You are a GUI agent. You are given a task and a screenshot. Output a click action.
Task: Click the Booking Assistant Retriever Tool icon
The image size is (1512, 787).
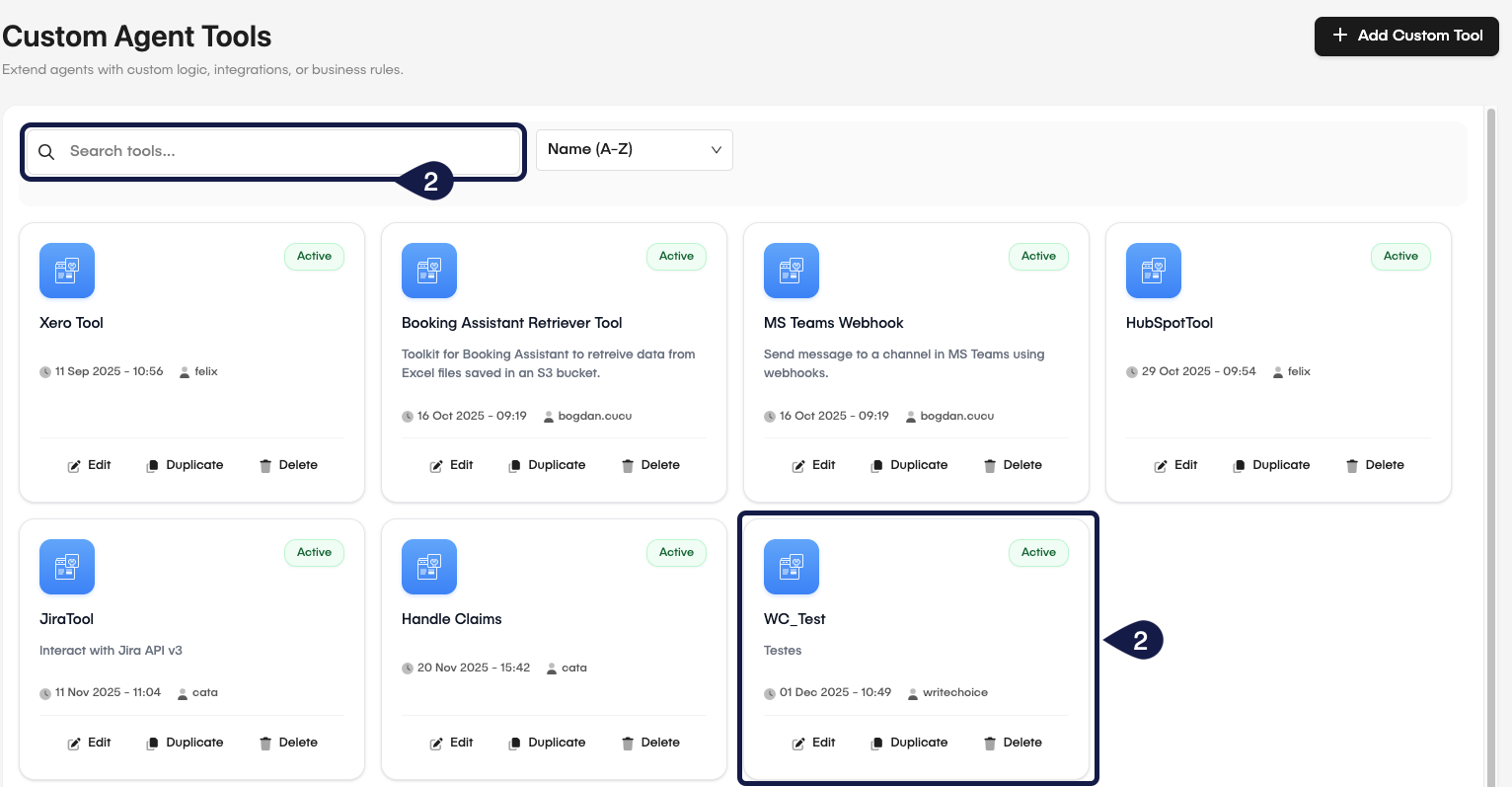tap(428, 270)
